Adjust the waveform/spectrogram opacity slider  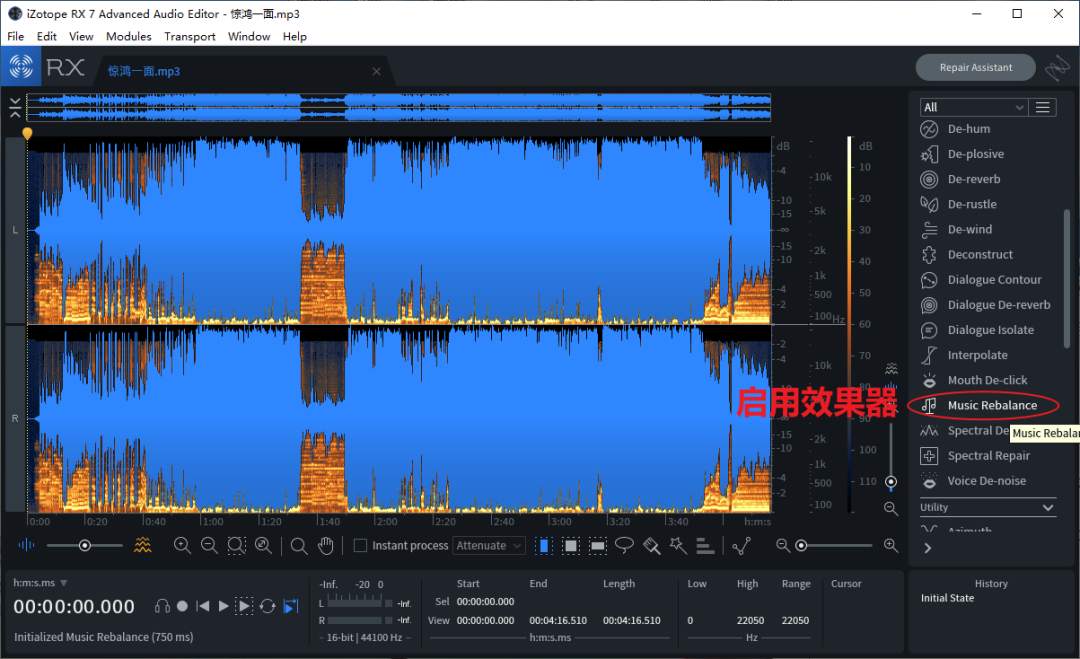pyautogui.click(x=84, y=545)
